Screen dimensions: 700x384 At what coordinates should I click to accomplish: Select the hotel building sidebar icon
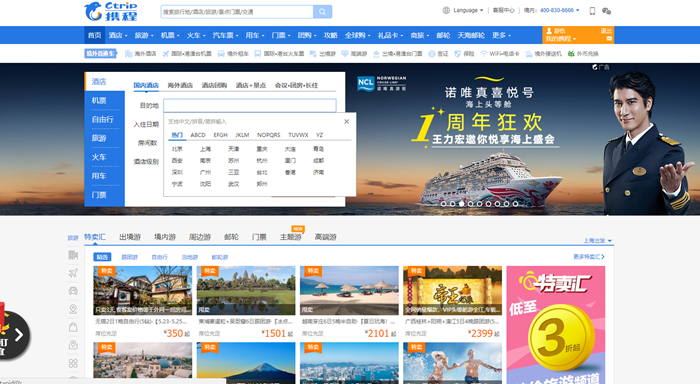[x=73, y=255]
